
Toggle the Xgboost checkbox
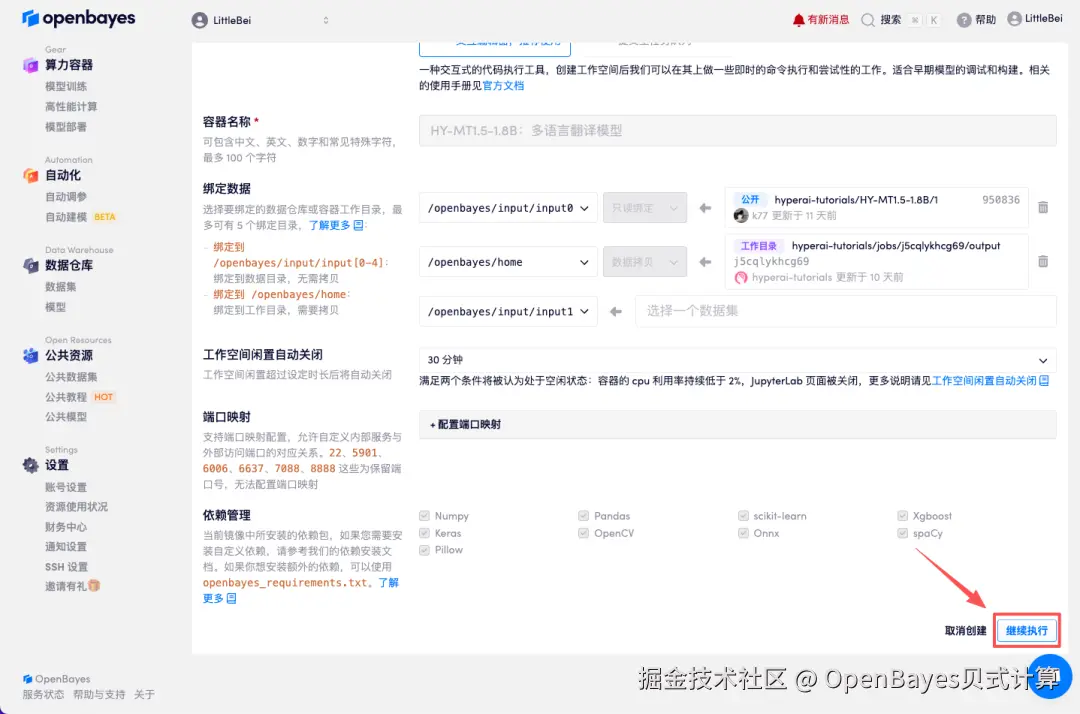[902, 516]
